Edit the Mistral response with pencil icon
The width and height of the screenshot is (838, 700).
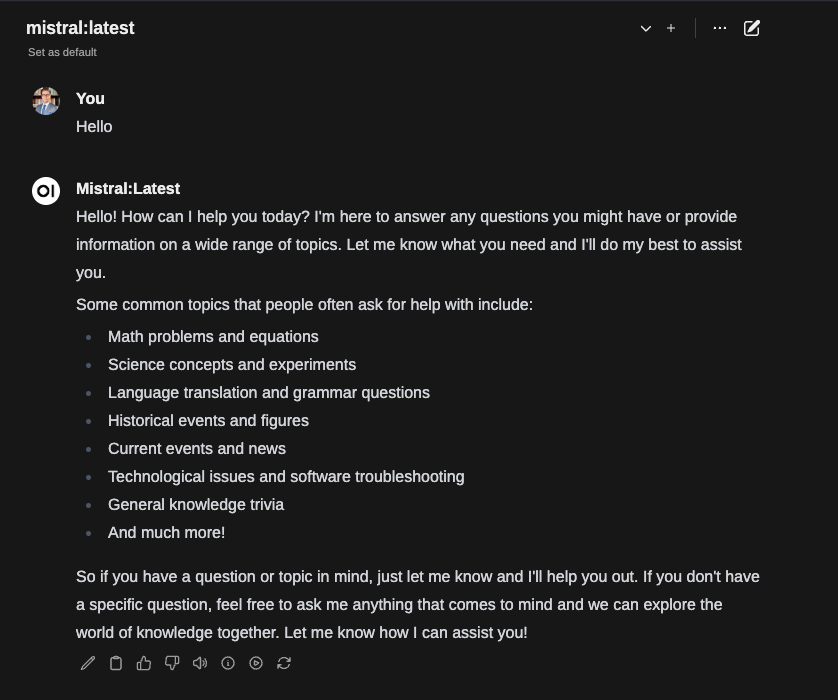click(x=88, y=663)
